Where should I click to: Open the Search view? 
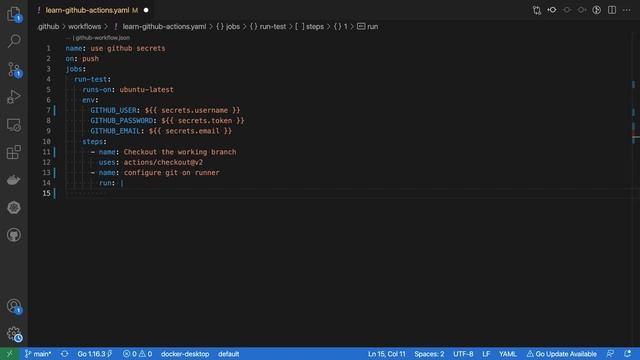(14, 41)
